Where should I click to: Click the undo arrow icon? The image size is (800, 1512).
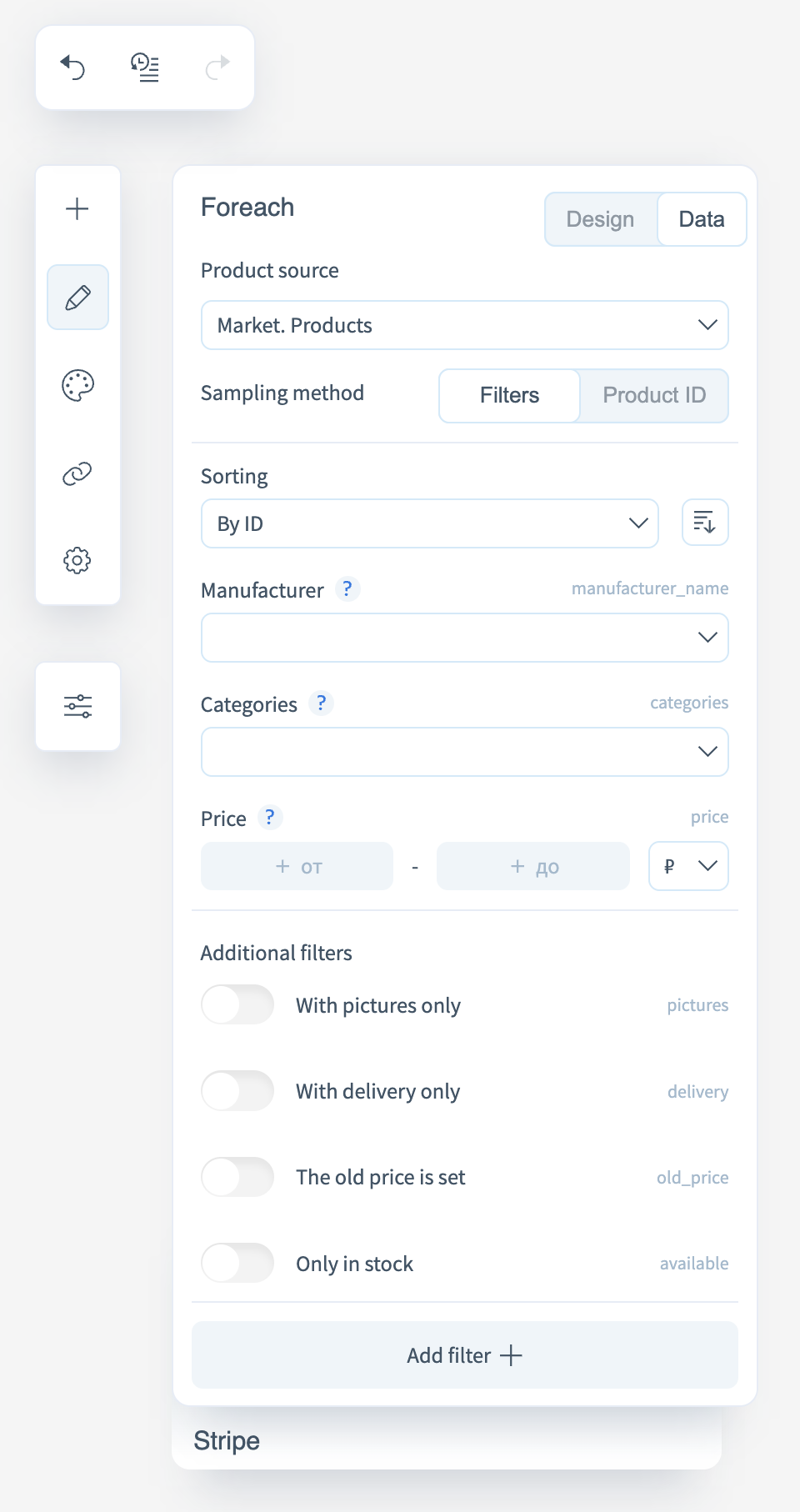click(73, 67)
